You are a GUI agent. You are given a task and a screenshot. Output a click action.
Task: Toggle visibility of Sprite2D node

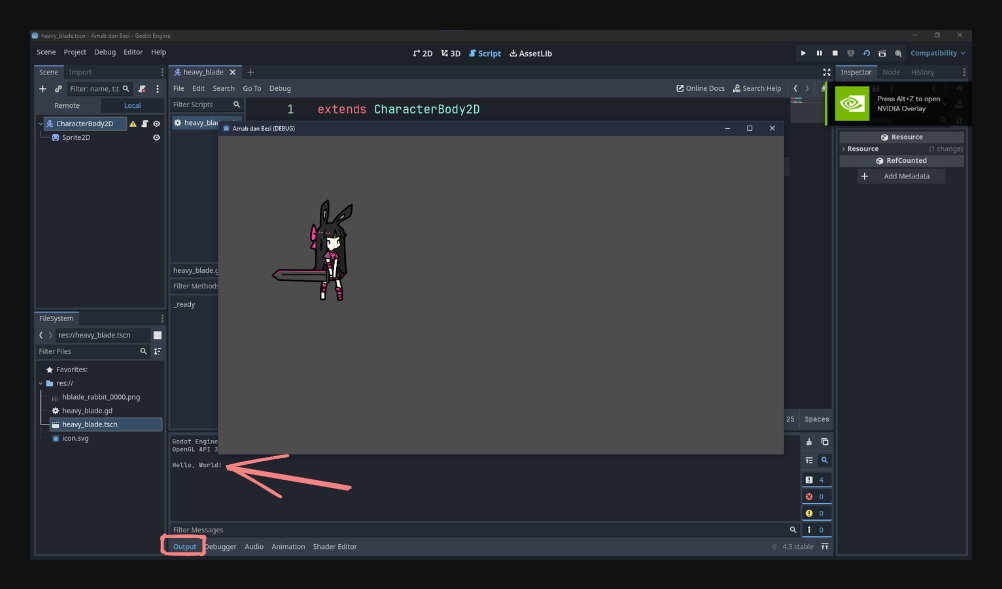pyautogui.click(x=157, y=137)
